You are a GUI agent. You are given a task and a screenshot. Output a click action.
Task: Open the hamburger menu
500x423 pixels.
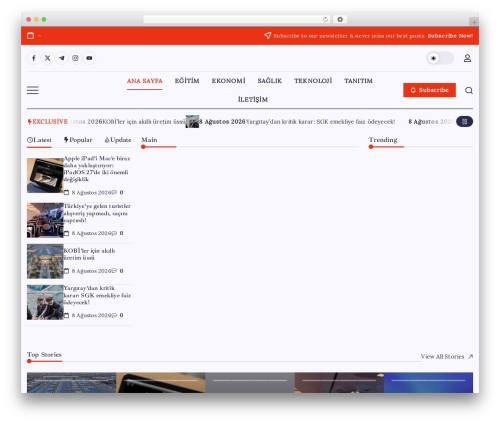(33, 90)
